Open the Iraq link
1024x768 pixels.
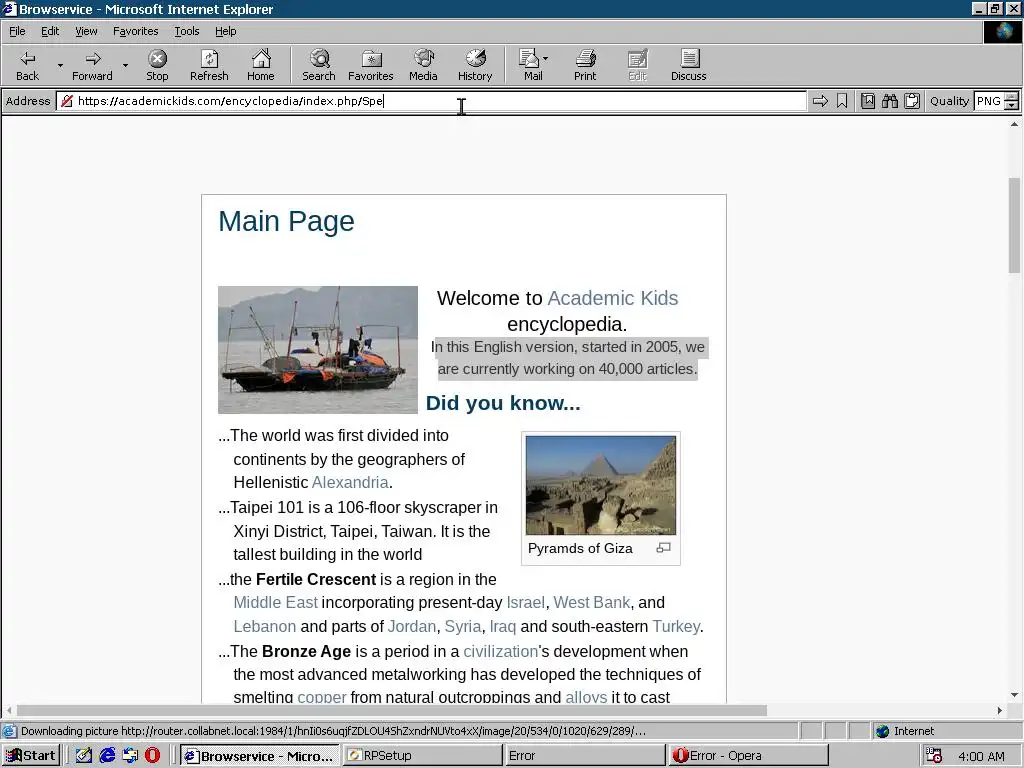(502, 626)
